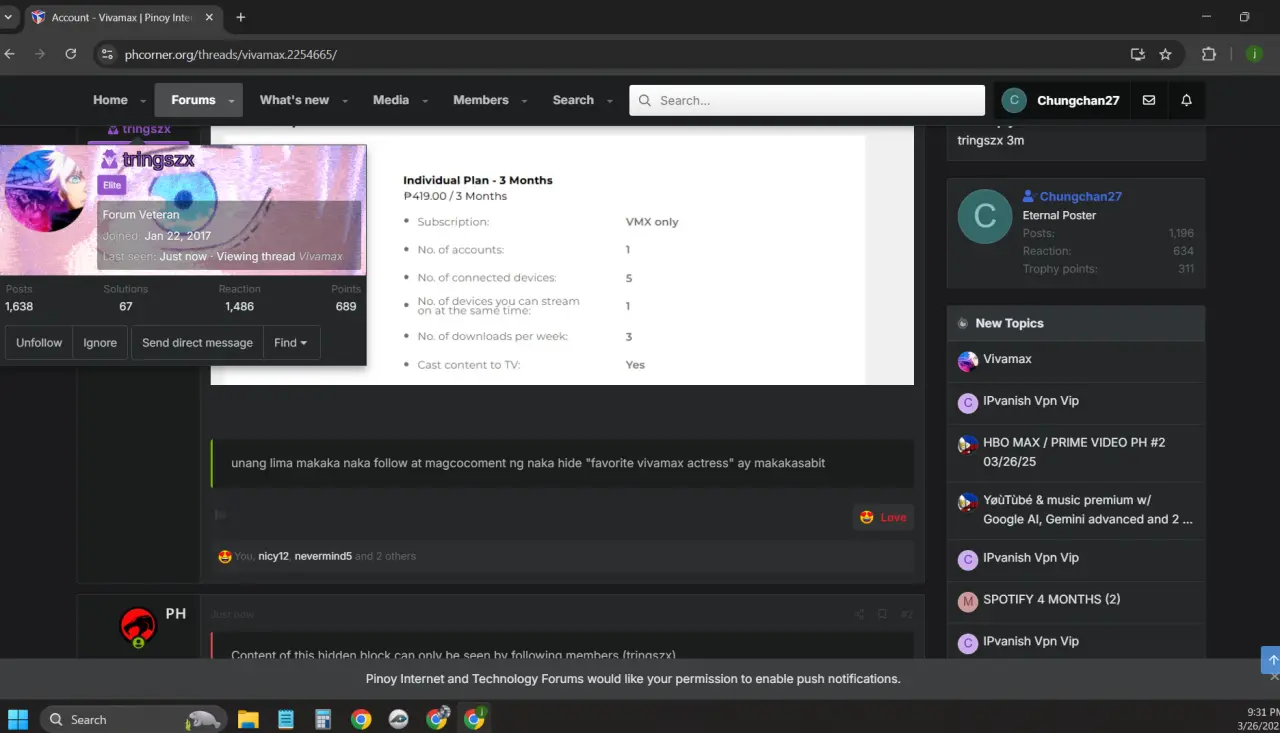Open tringszx username link in popup
Screen dimensions: 1280x733
tap(158, 160)
